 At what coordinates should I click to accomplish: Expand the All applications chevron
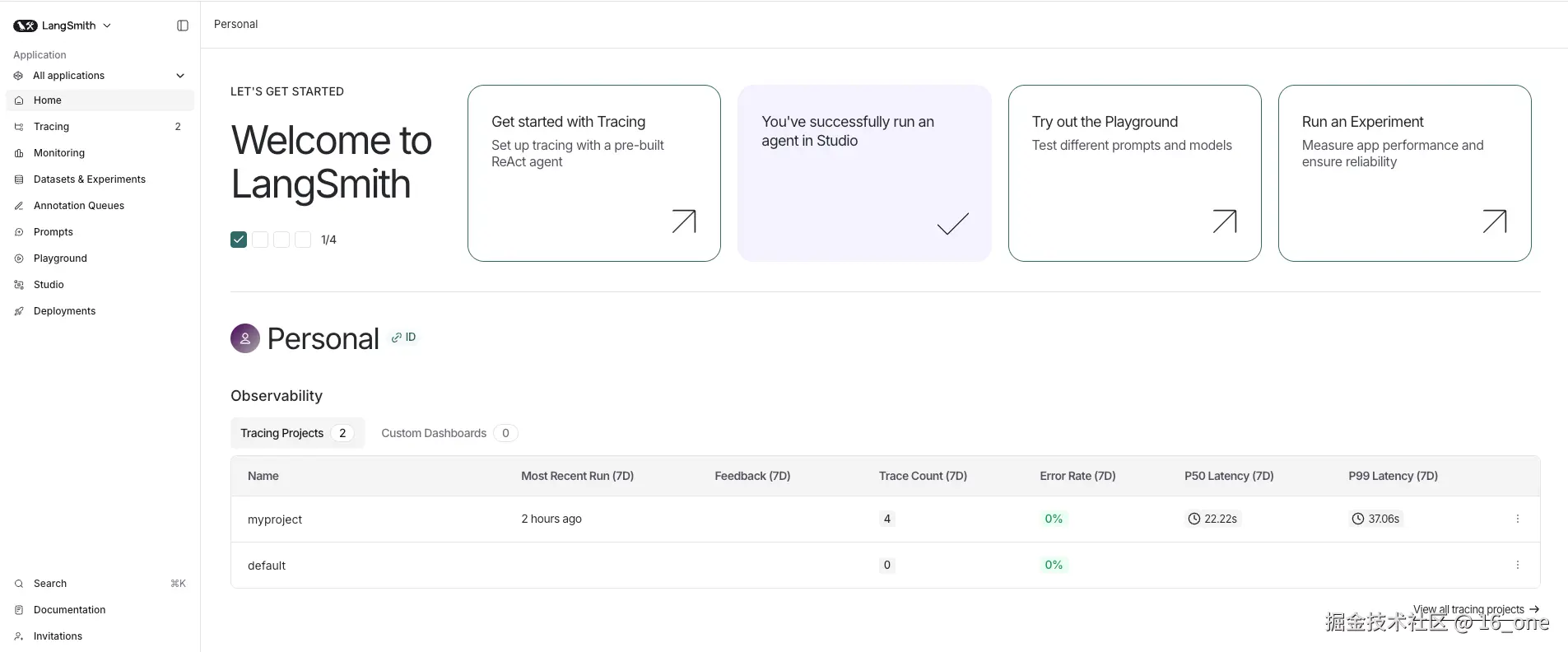pos(180,76)
